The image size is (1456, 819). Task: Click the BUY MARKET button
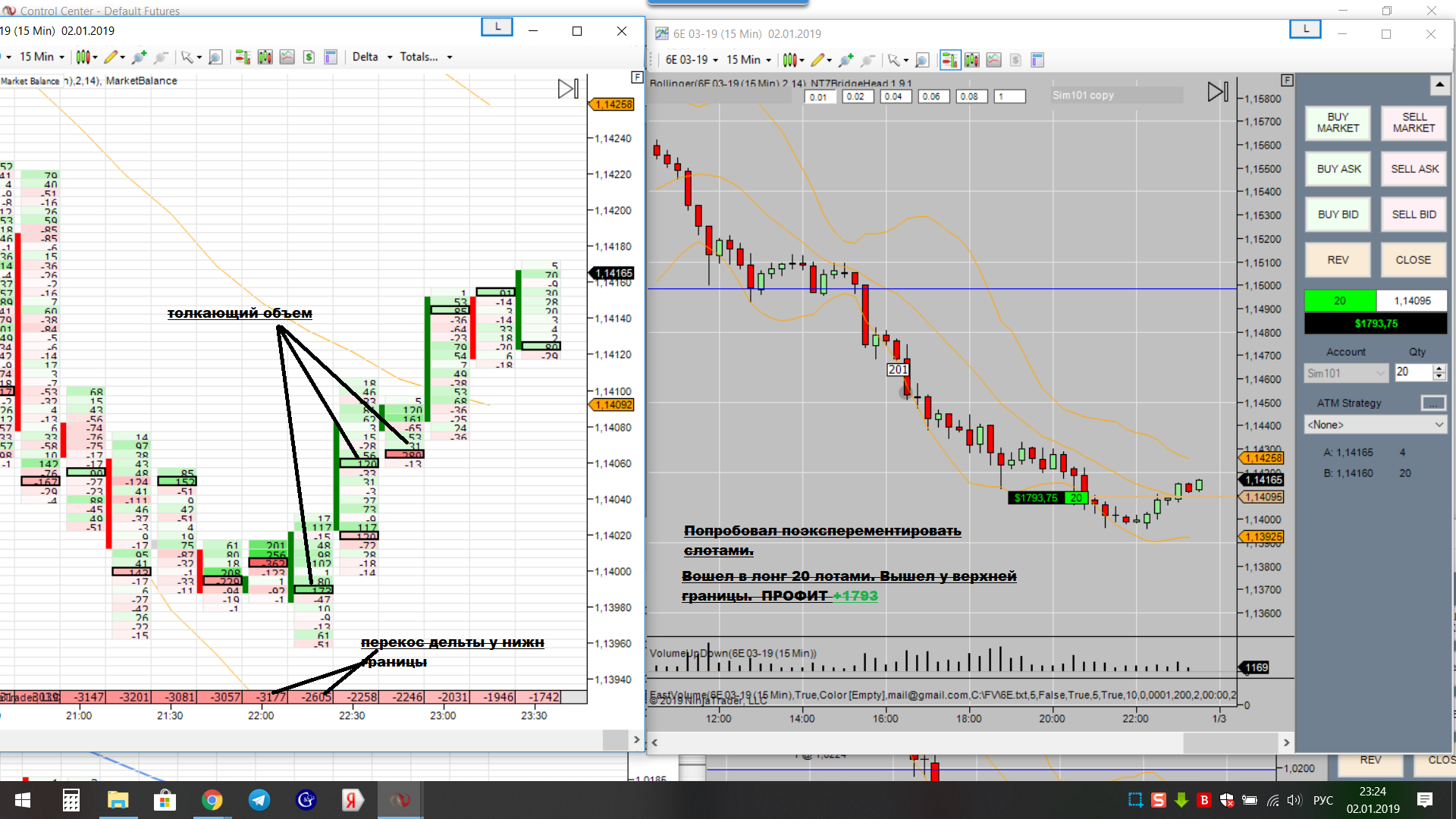click(1338, 123)
